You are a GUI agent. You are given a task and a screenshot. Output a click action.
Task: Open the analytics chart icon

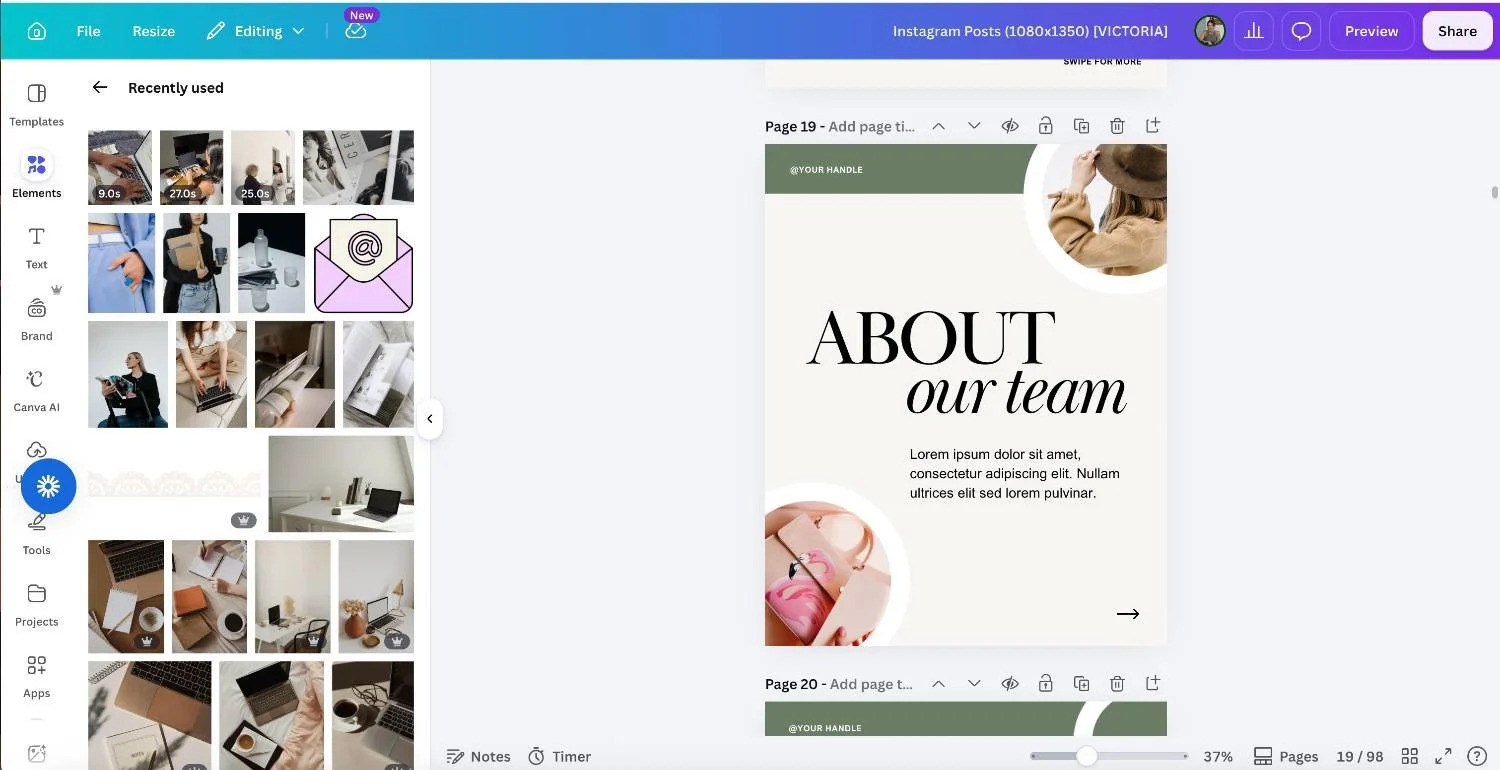click(1253, 31)
